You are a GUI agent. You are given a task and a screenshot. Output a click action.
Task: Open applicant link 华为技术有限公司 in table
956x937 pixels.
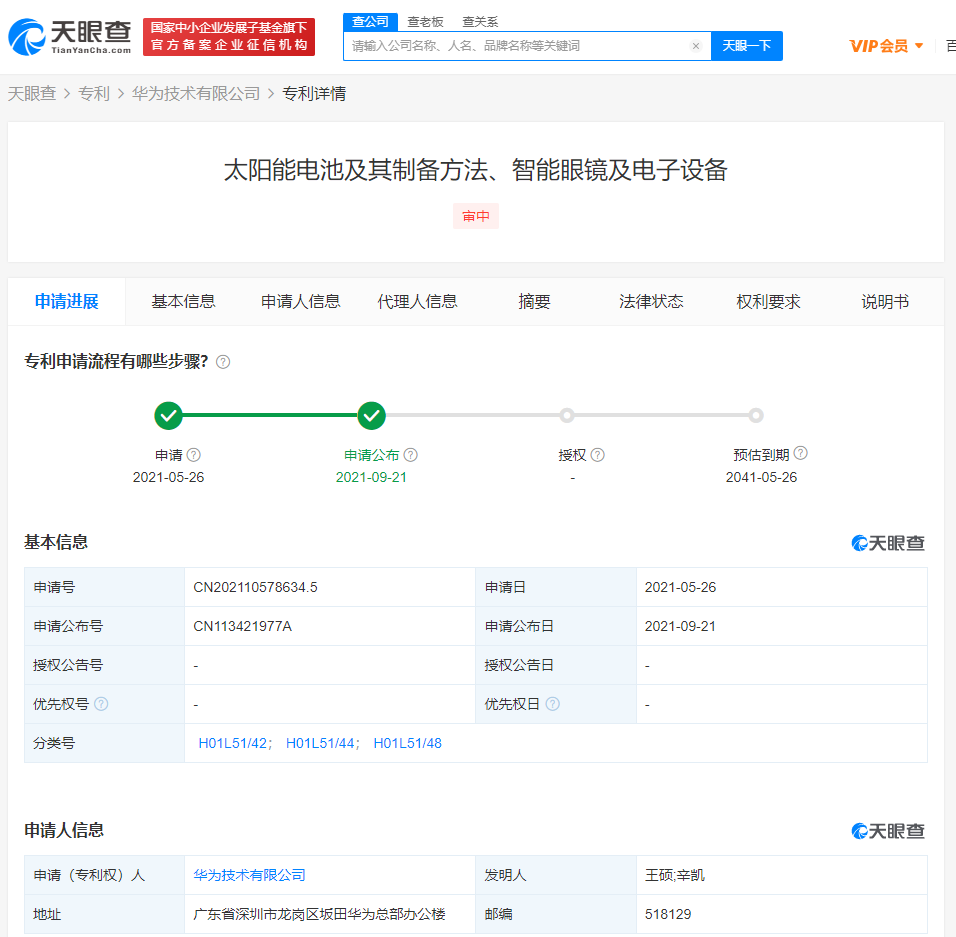point(249,875)
